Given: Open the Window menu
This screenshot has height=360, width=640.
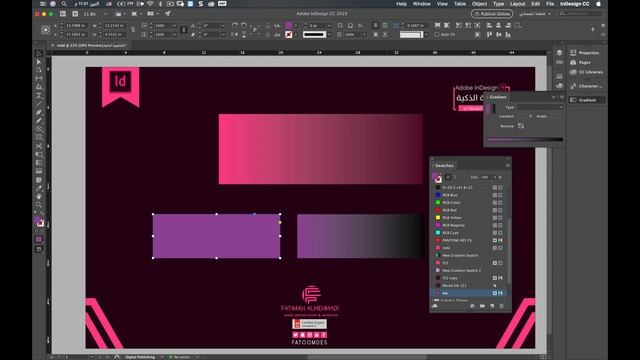Looking at the screenshot, I should pyautogui.click(x=422, y=4).
